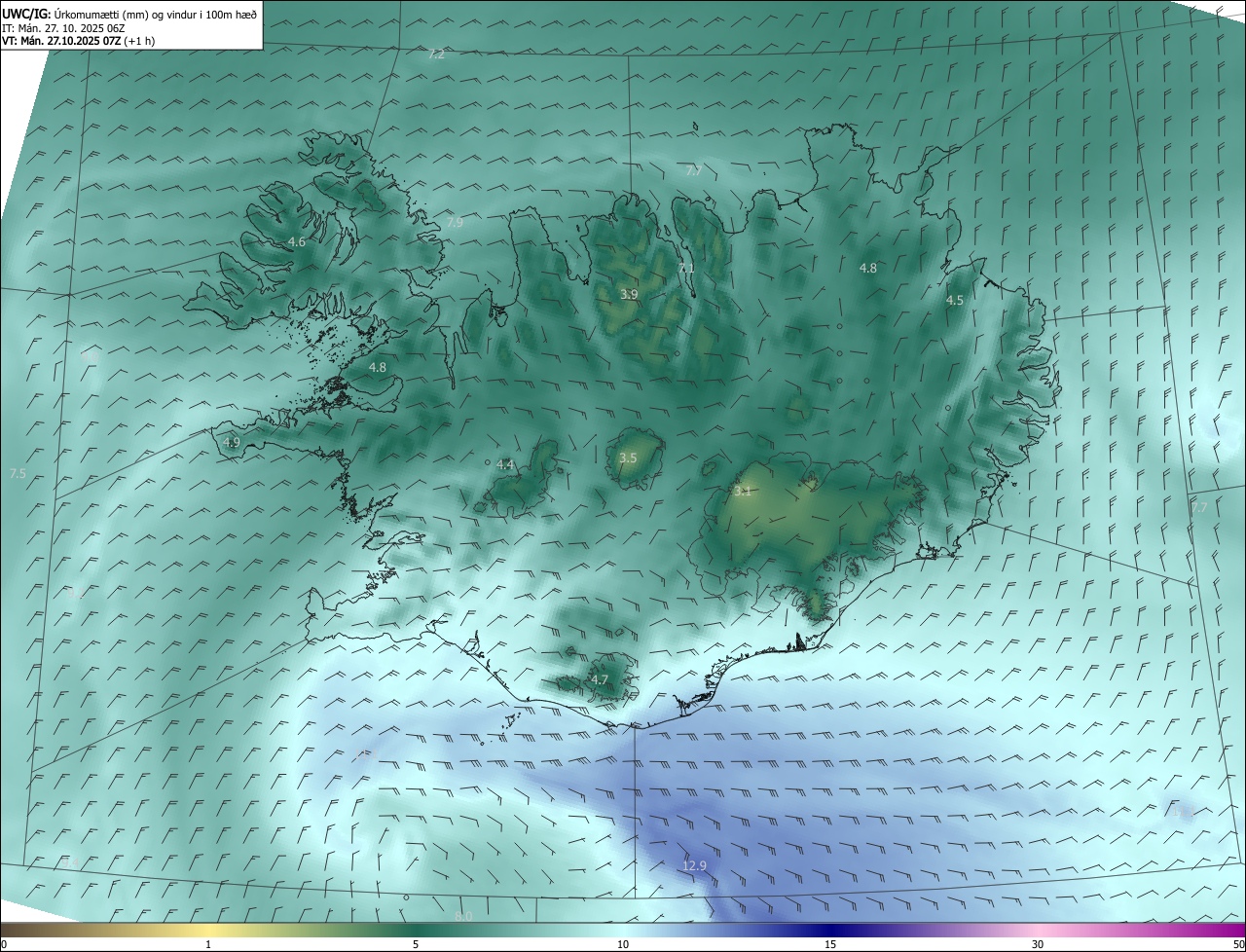Image resolution: width=1246 pixels, height=952 pixels.
Task: Click the colorbar tick label 15
Action: click(830, 944)
